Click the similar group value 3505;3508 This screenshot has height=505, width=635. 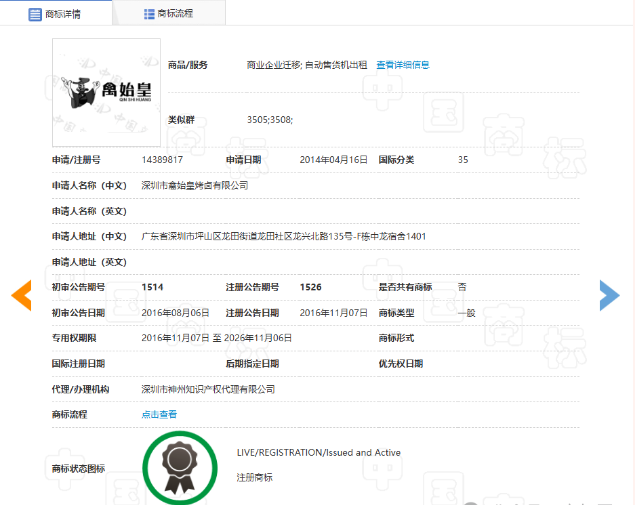click(269, 120)
